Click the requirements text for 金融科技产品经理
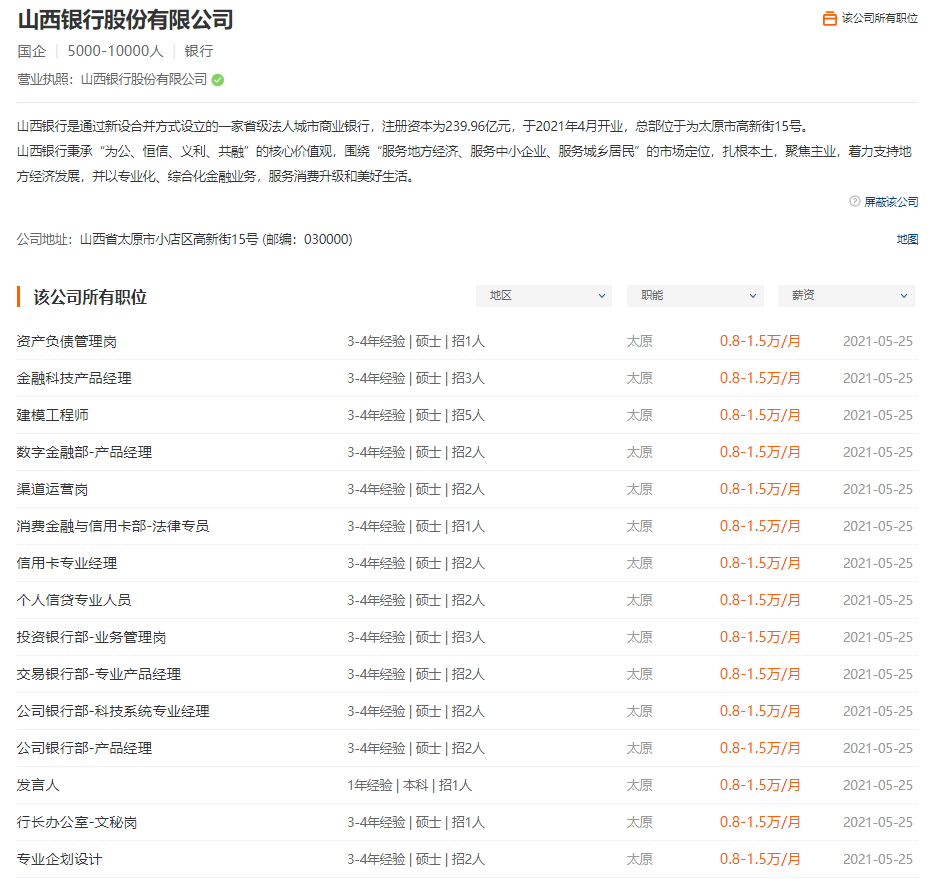 [x=416, y=379]
